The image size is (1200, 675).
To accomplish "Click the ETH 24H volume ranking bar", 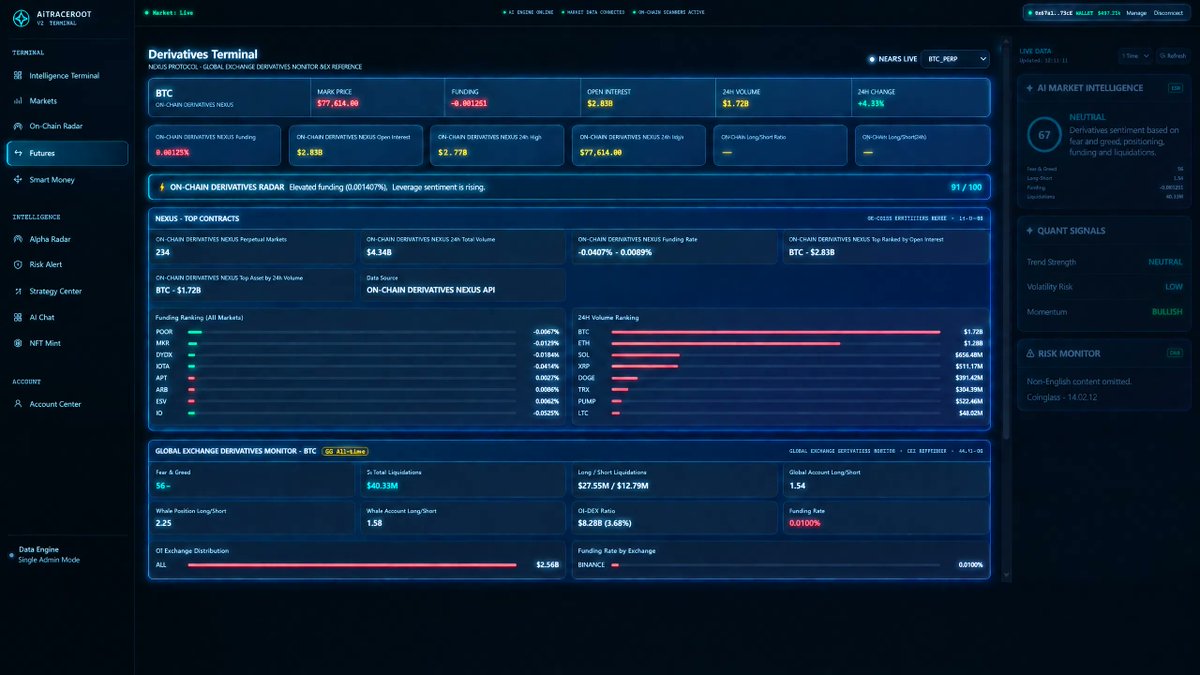I will tap(726, 343).
